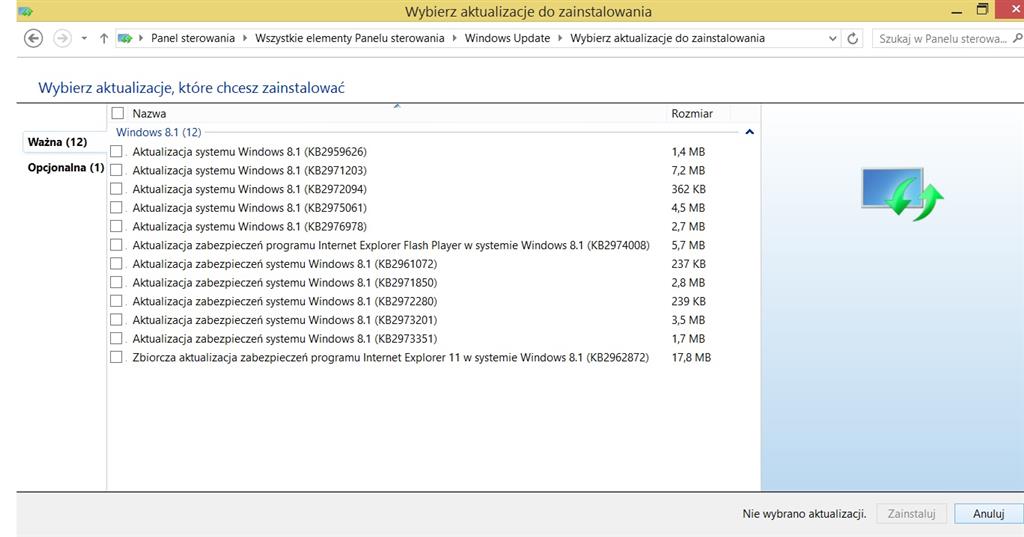
Task: Select row 'Aktualizacja zabezpieczeń systemu Windows 8.1 (KB2973351)'
Action: 285,339
